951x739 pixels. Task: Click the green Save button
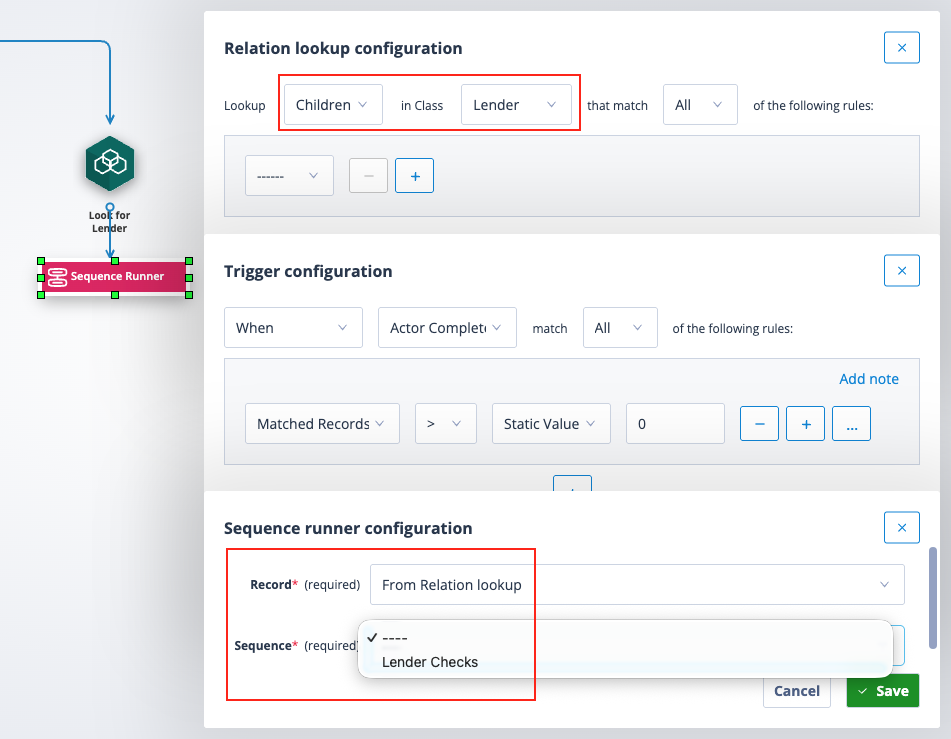[882, 690]
